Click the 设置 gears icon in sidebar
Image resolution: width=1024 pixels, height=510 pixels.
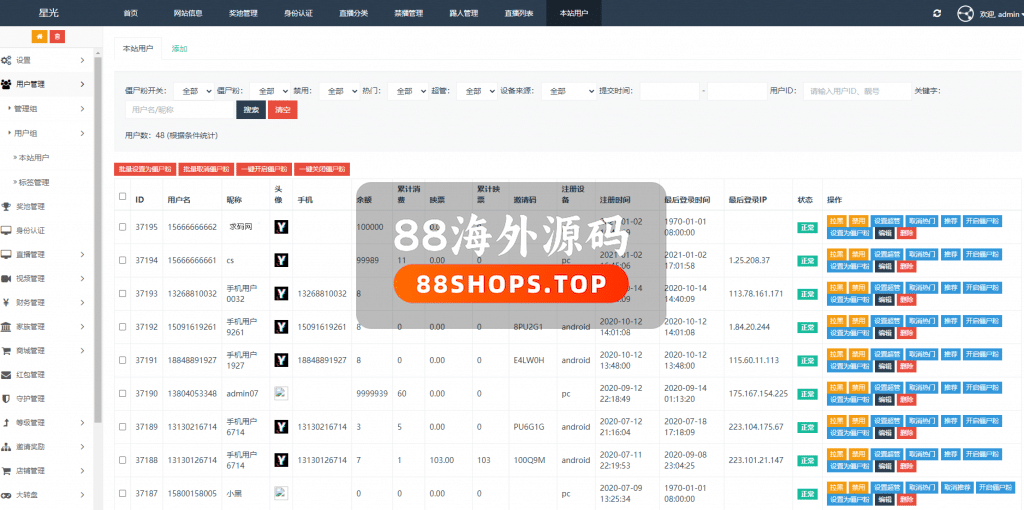[x=7, y=60]
